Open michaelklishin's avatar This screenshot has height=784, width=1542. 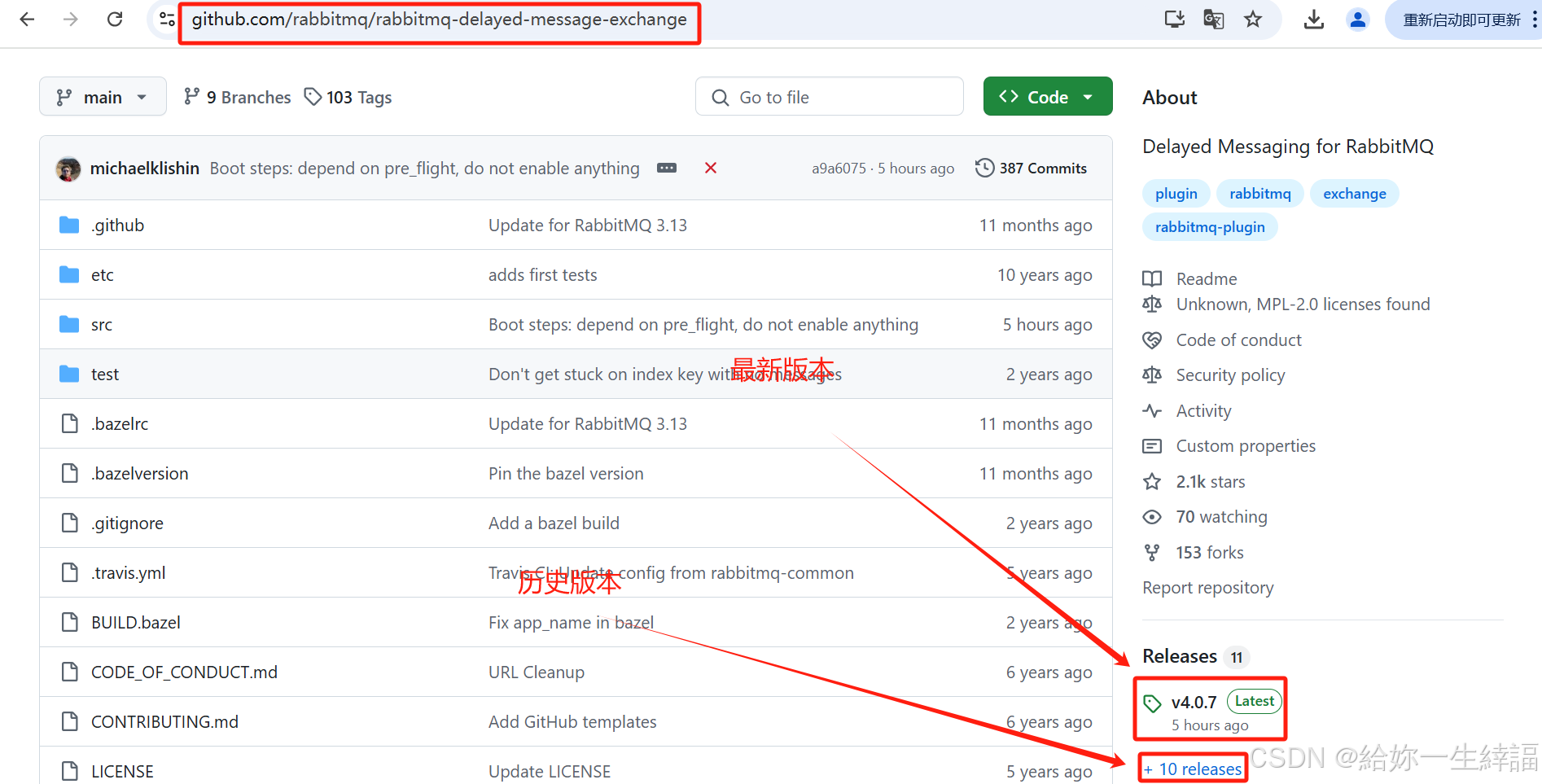[68, 169]
